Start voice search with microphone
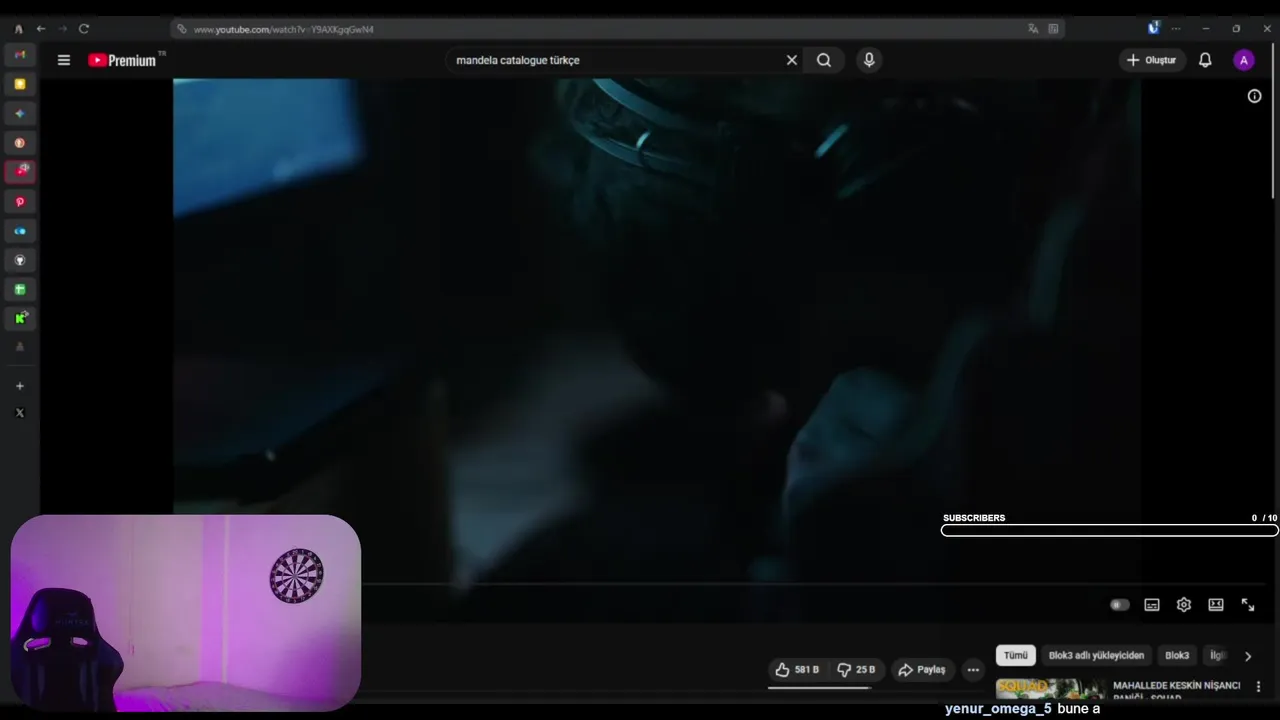Image resolution: width=1280 pixels, height=720 pixels. tap(869, 60)
